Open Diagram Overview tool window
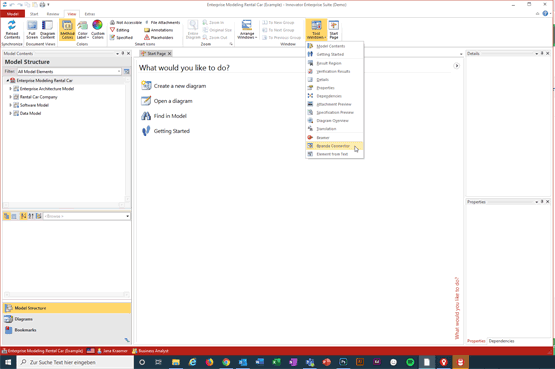Image resolution: width=555 pixels, height=369 pixels. [334, 121]
